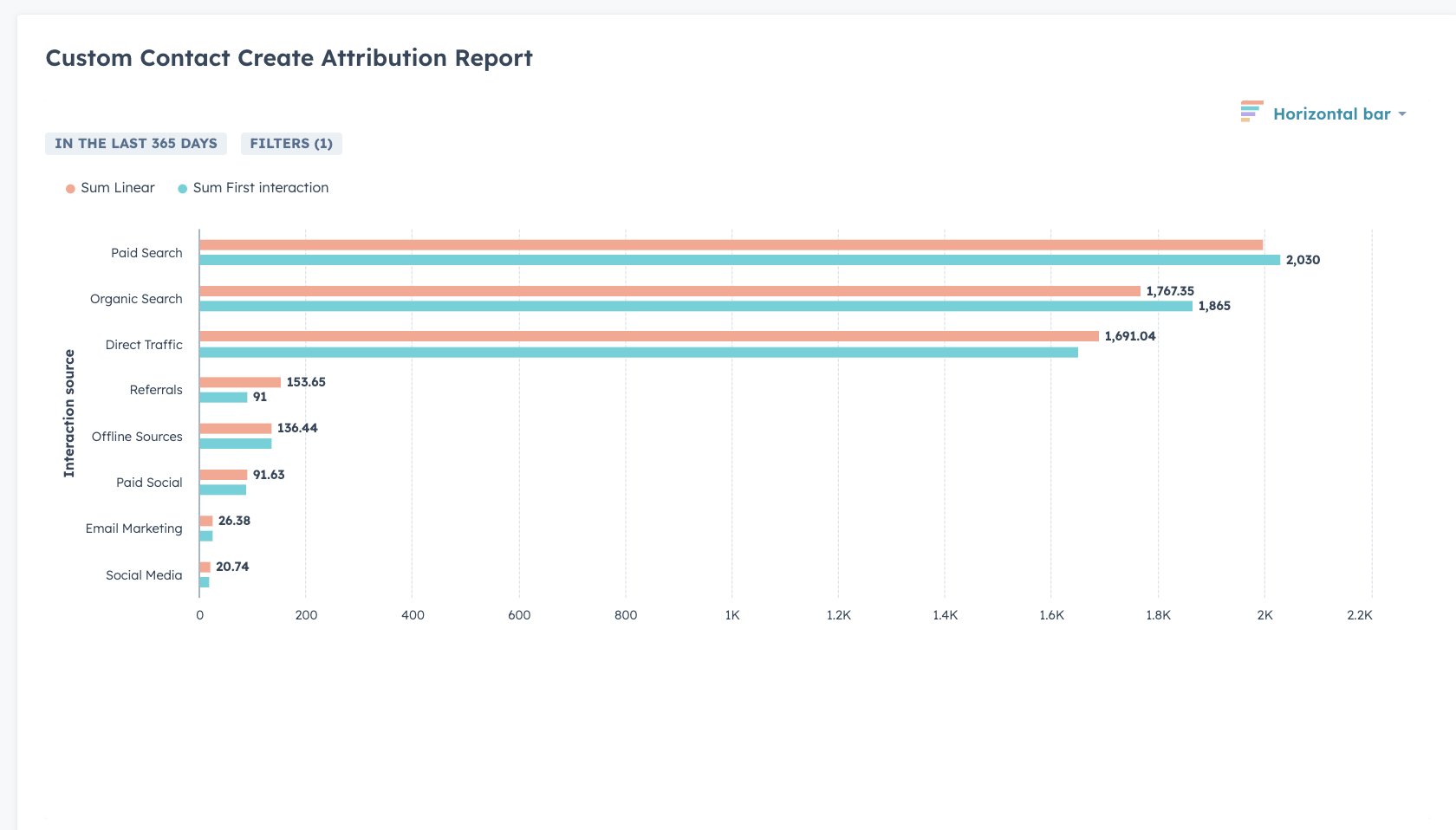1456x830 pixels.
Task: Click the Offline Sources axis label
Action: 137,437
